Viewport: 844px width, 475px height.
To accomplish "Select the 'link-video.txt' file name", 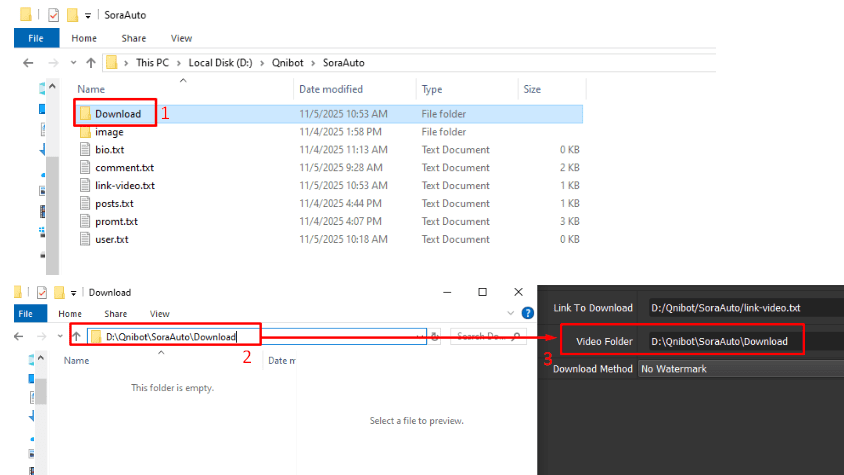I will [125, 185].
